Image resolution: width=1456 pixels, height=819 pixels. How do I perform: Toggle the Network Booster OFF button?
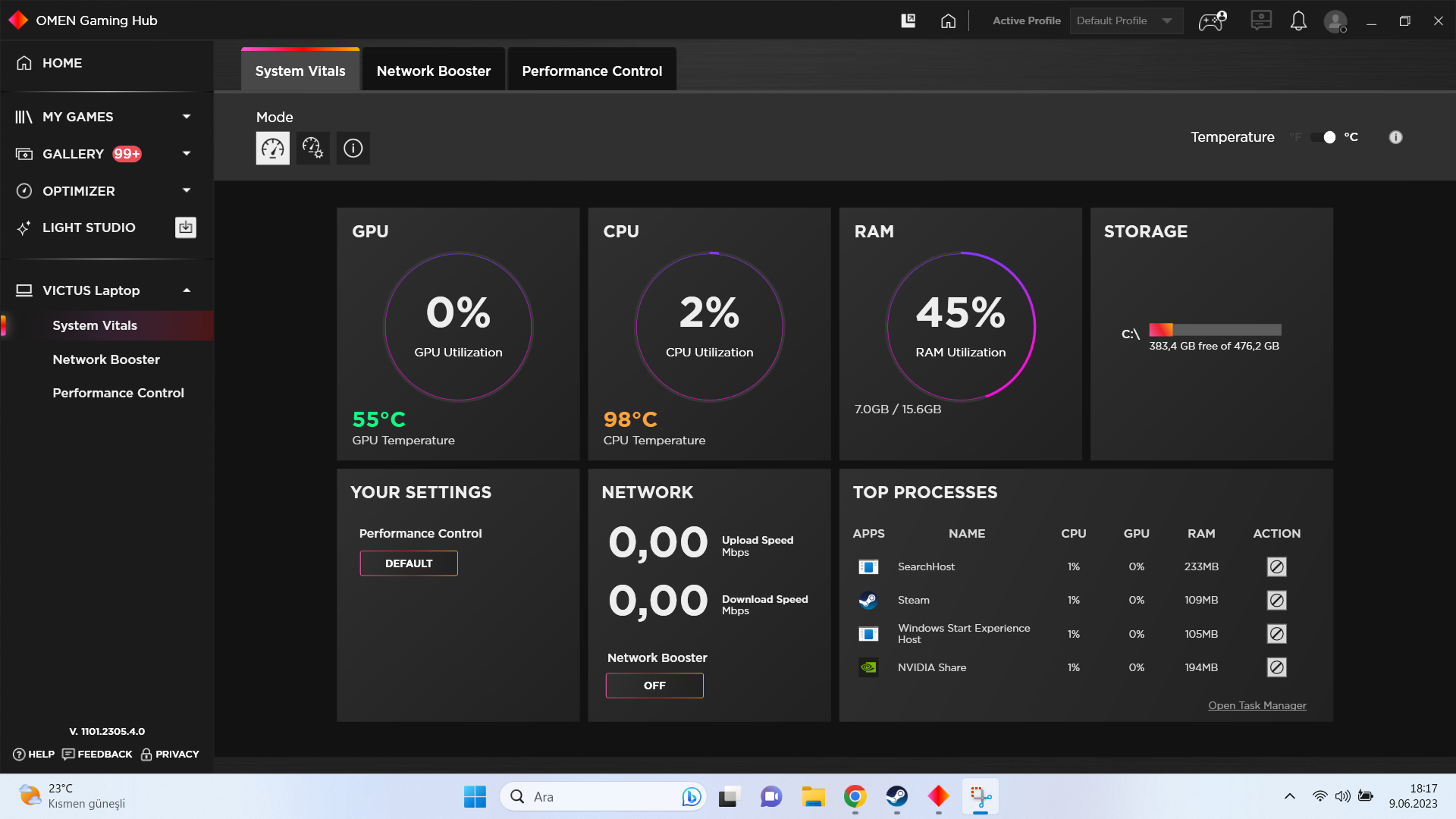coord(654,686)
